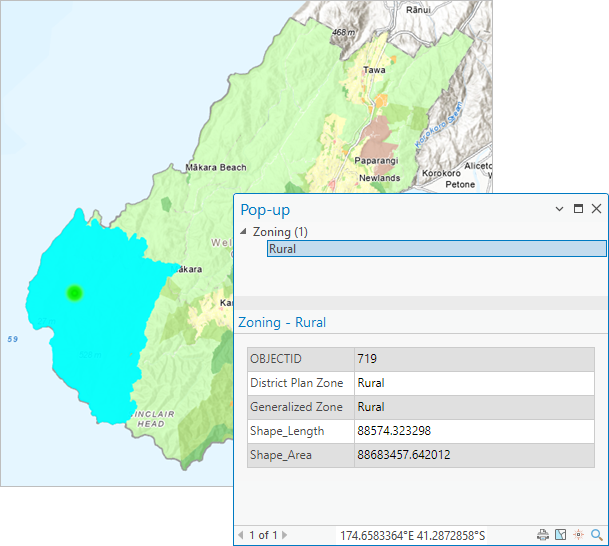The image size is (609, 546).
Task: Click the Tawa label on the map
Action: coord(374,70)
